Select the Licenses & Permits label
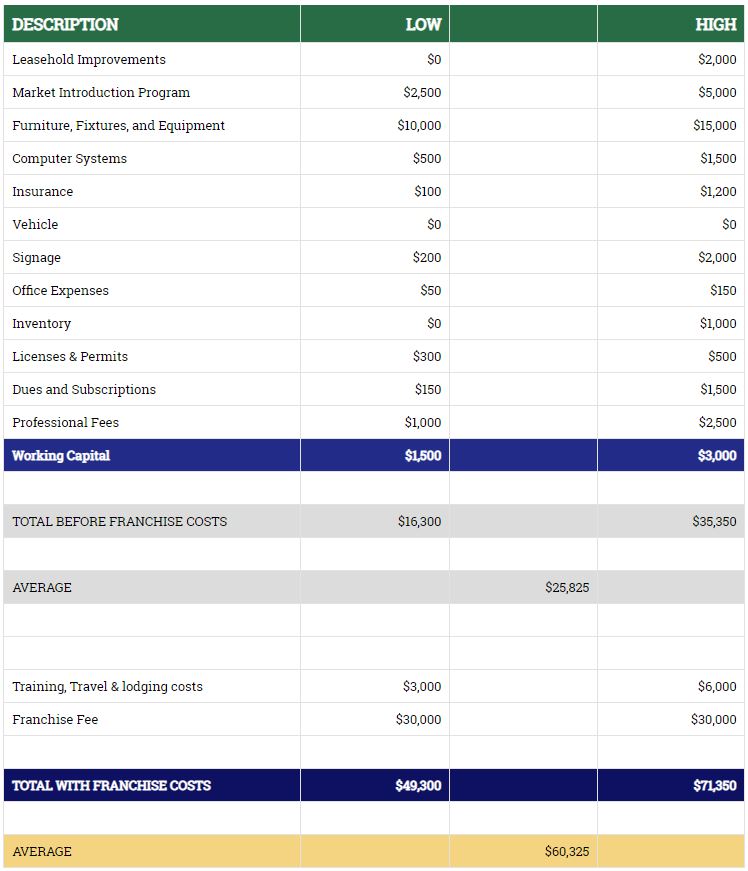Viewport: 748px width, 871px height. 70,357
